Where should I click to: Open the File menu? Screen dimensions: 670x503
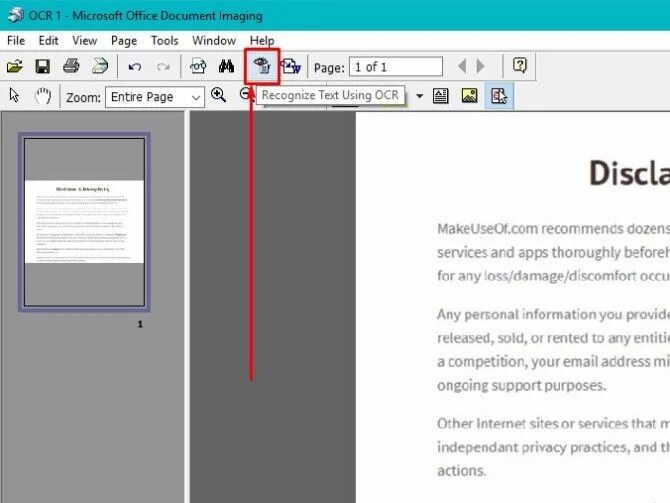click(x=16, y=41)
